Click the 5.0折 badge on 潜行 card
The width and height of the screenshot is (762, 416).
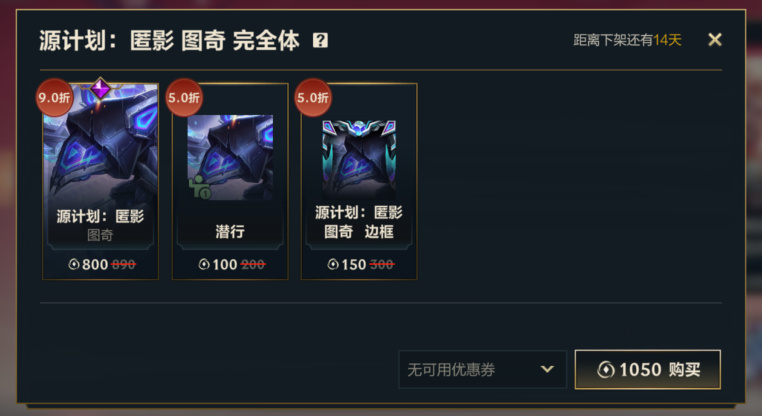pyautogui.click(x=184, y=98)
